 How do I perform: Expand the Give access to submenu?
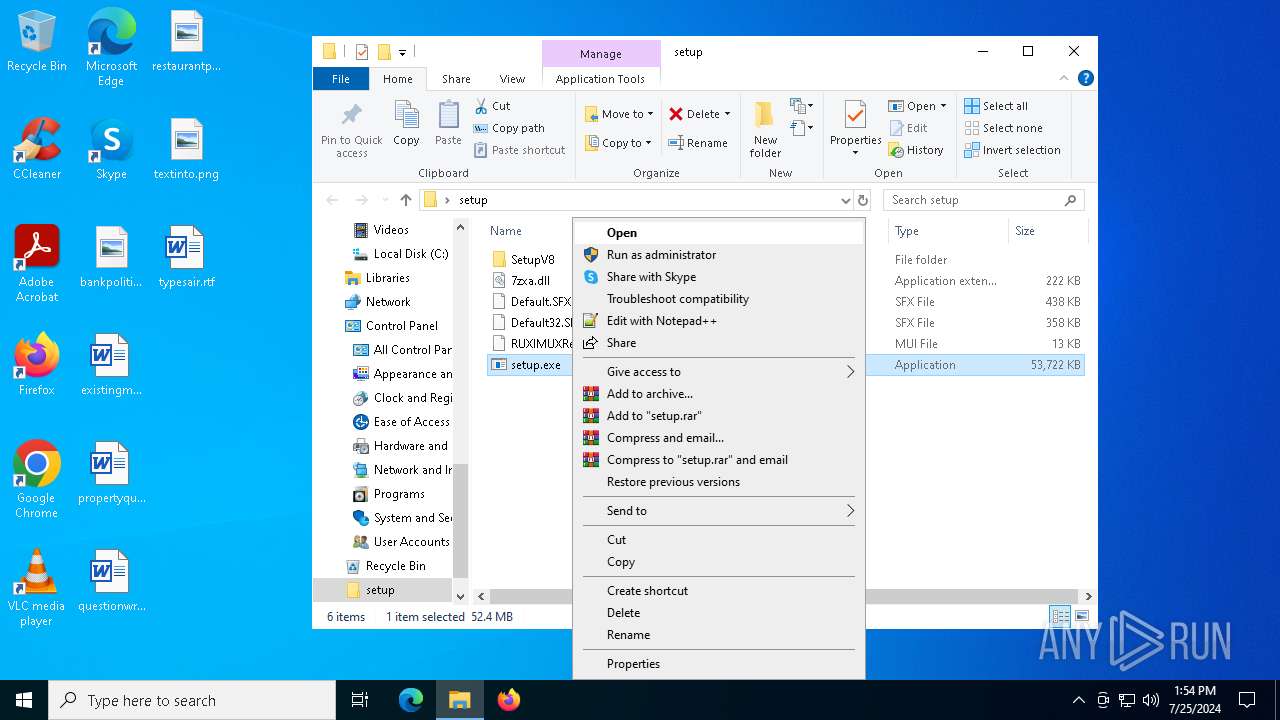(x=718, y=372)
